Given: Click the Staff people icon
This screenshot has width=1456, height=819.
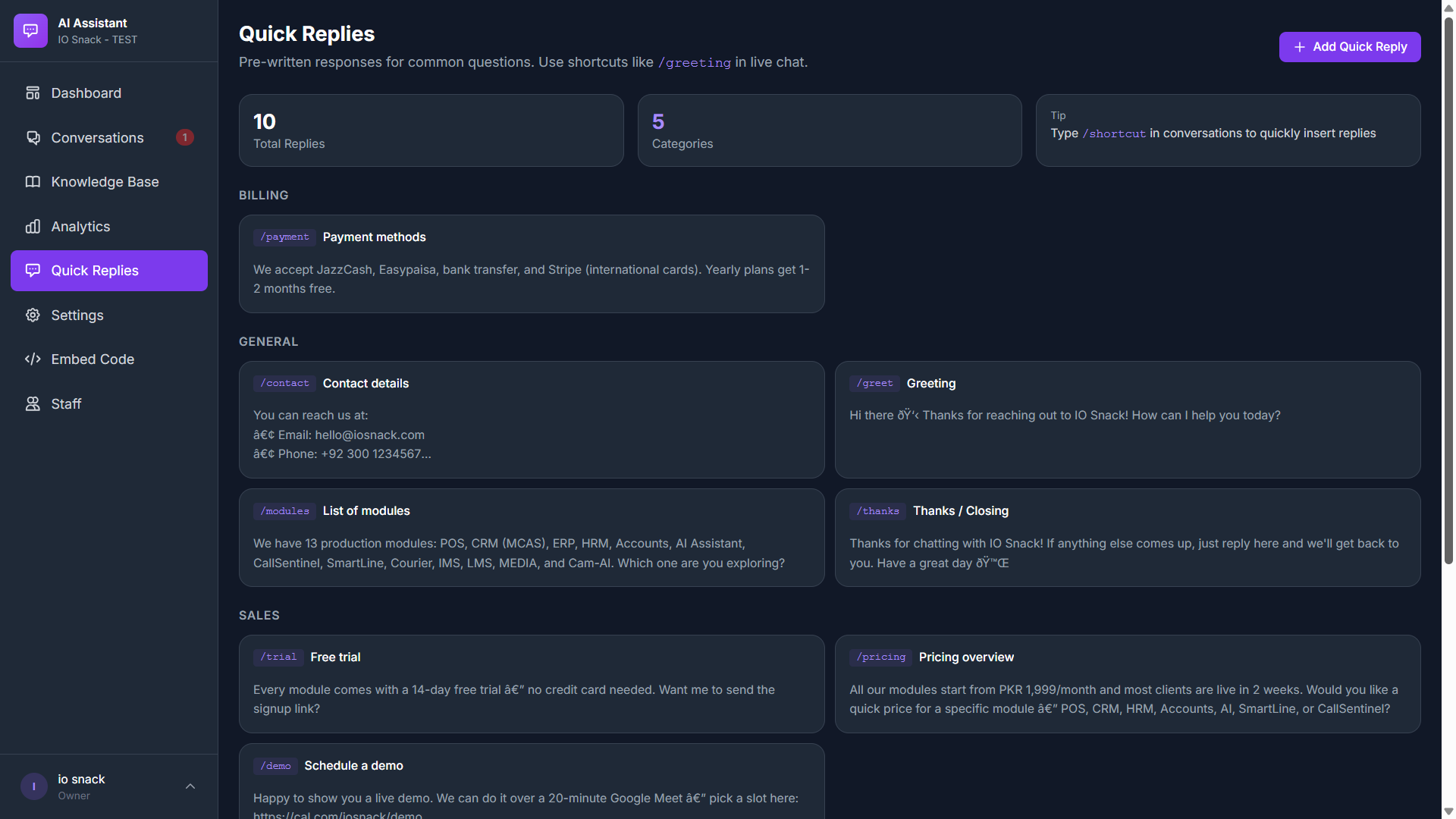Looking at the screenshot, I should pyautogui.click(x=33, y=404).
